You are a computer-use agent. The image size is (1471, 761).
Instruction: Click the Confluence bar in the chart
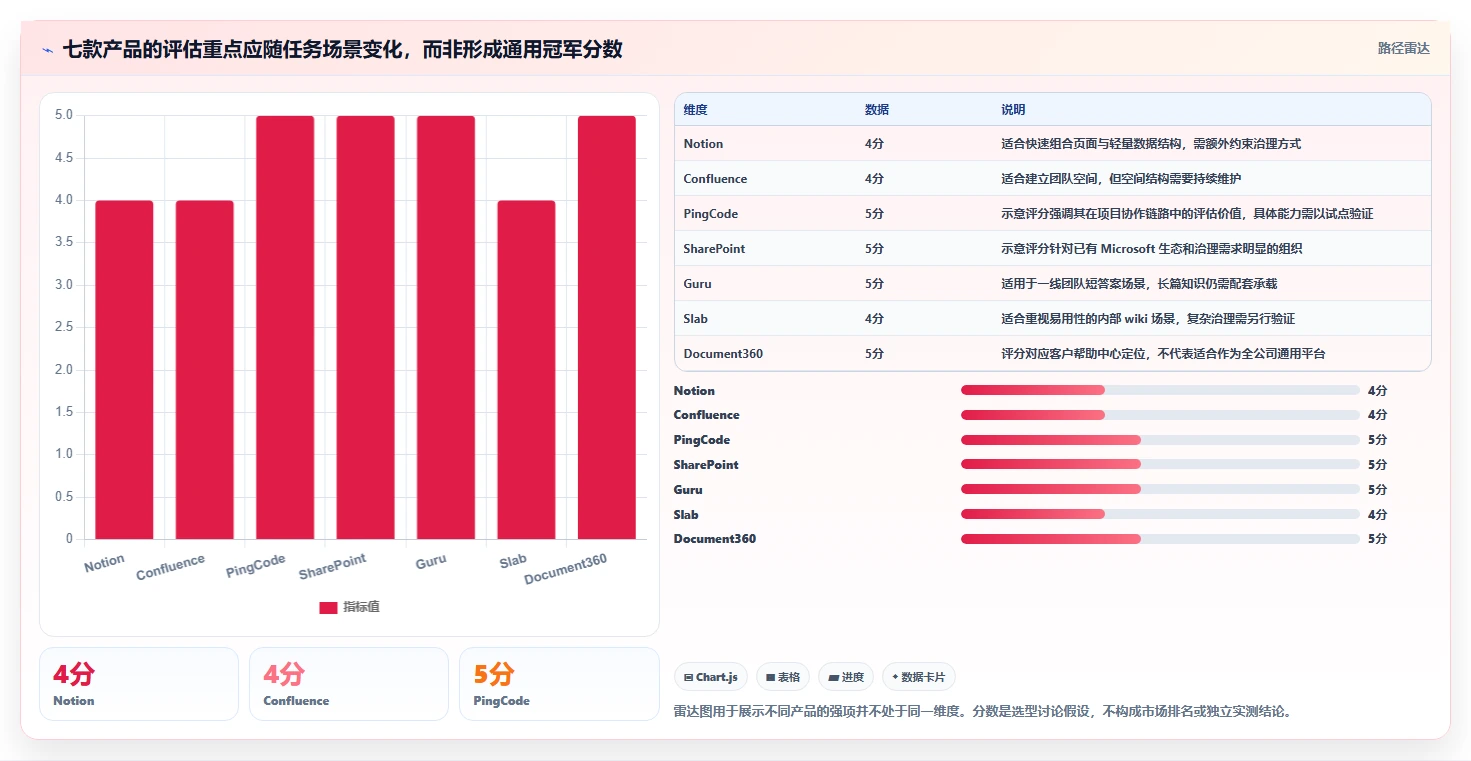coord(205,370)
